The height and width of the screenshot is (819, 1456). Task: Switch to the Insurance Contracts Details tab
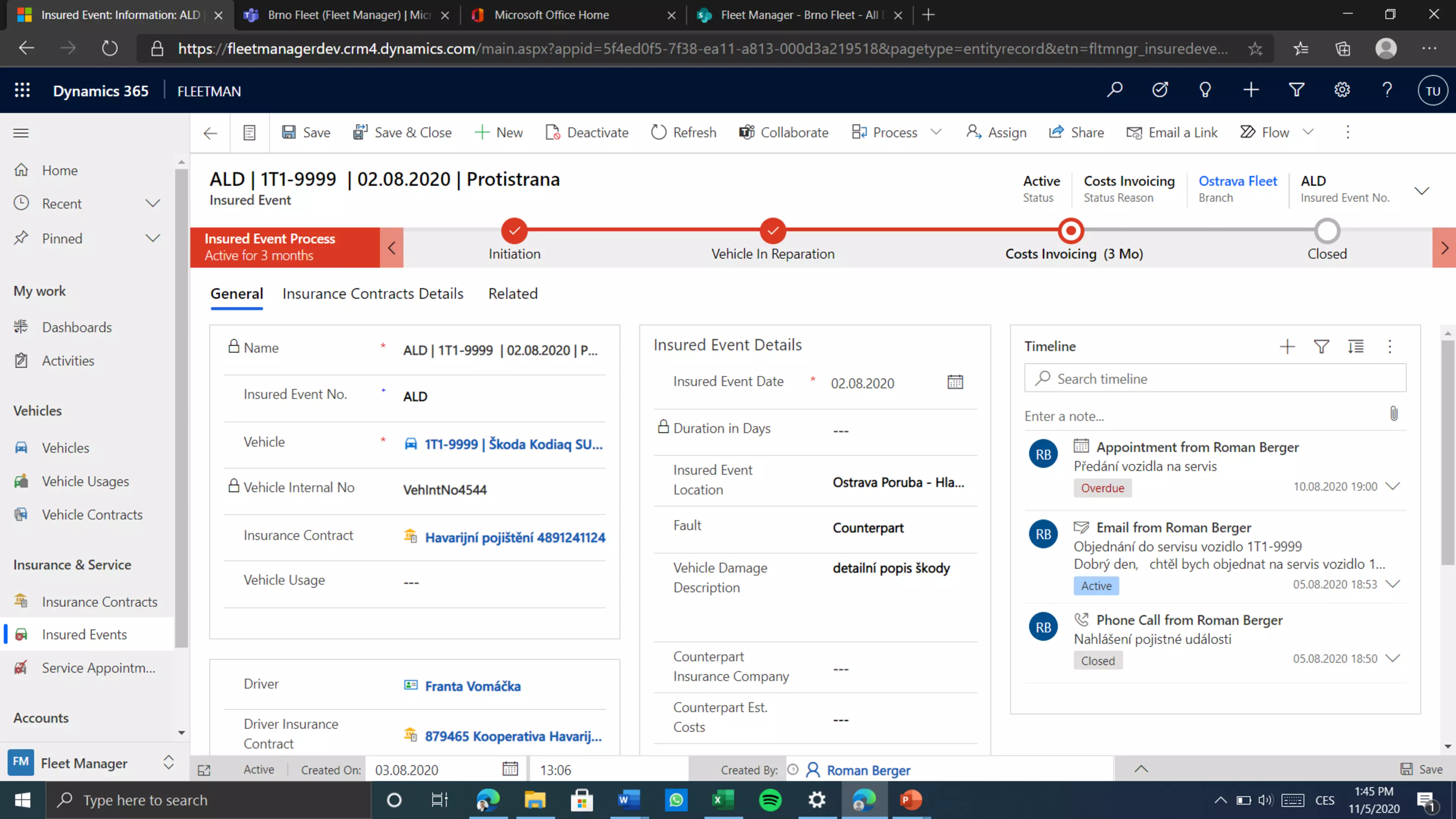pos(372,294)
